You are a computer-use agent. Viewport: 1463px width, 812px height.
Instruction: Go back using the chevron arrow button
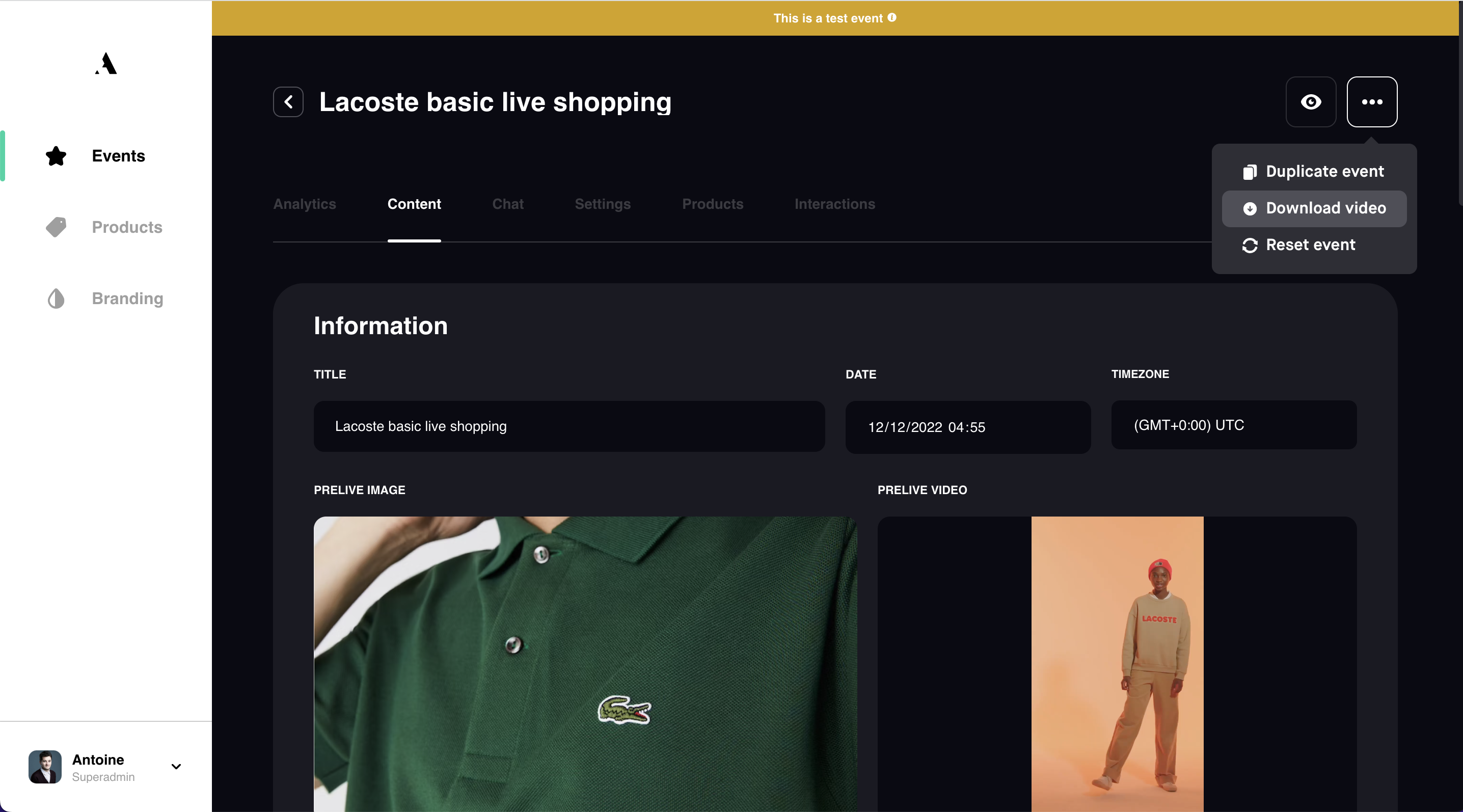pos(288,102)
